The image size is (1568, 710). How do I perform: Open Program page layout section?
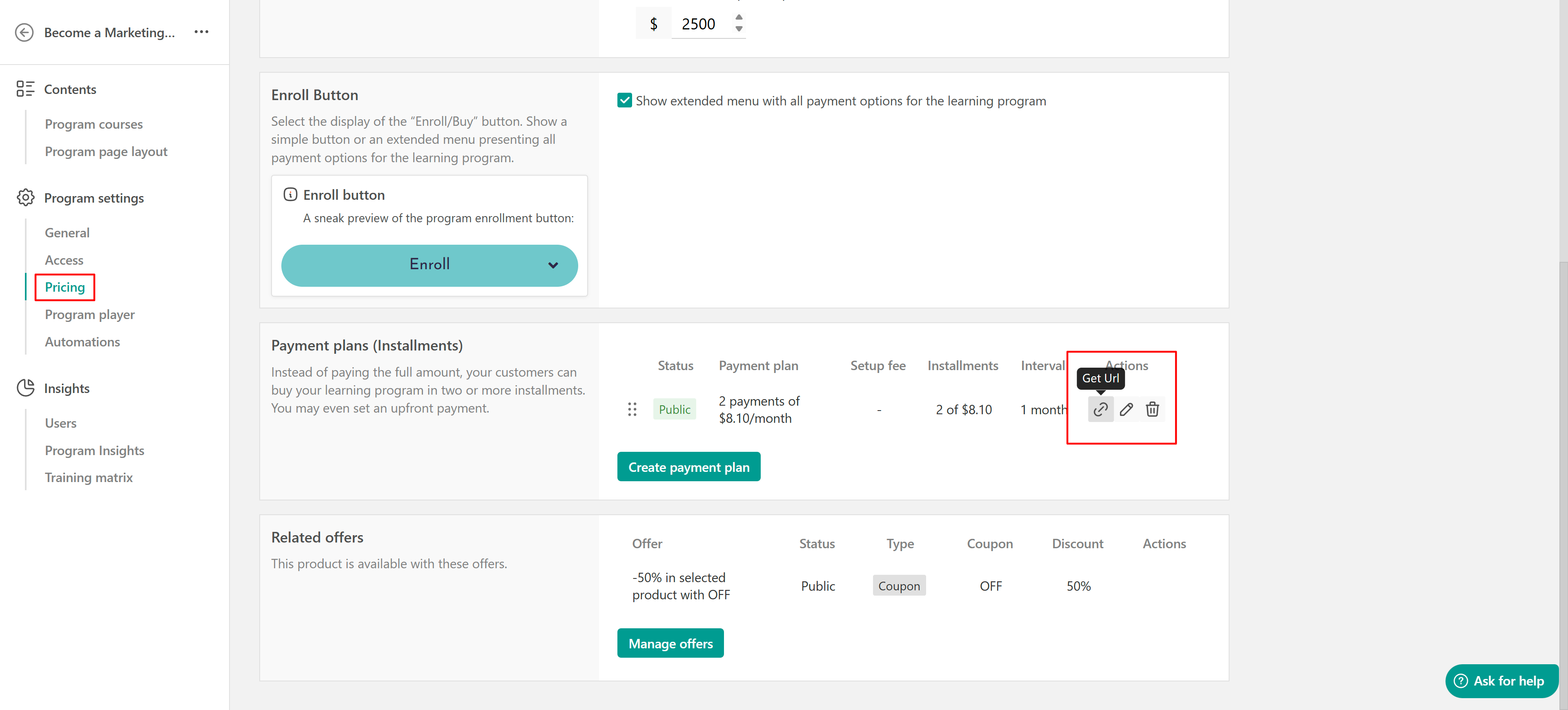(x=106, y=152)
